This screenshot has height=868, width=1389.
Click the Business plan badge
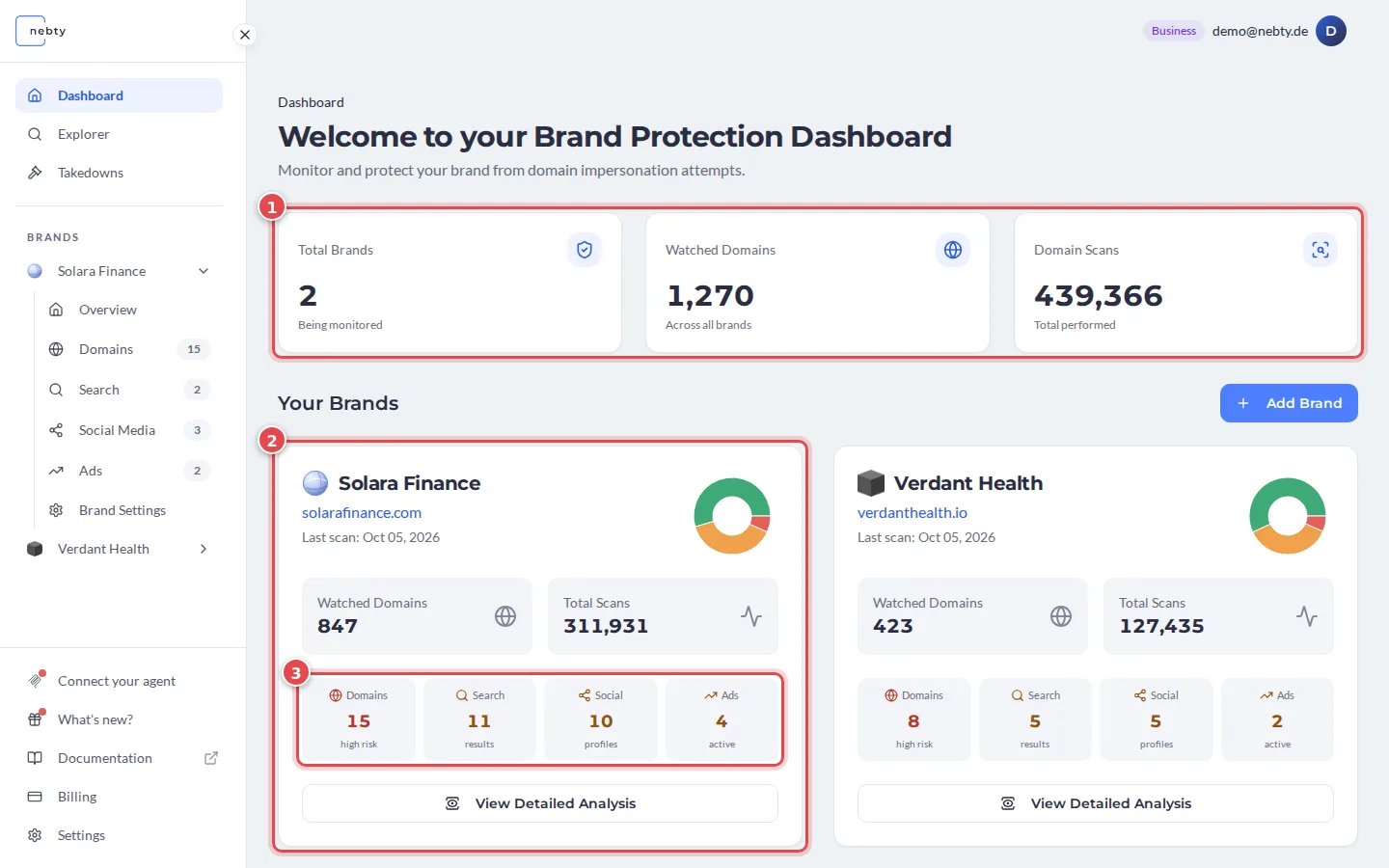click(x=1174, y=31)
